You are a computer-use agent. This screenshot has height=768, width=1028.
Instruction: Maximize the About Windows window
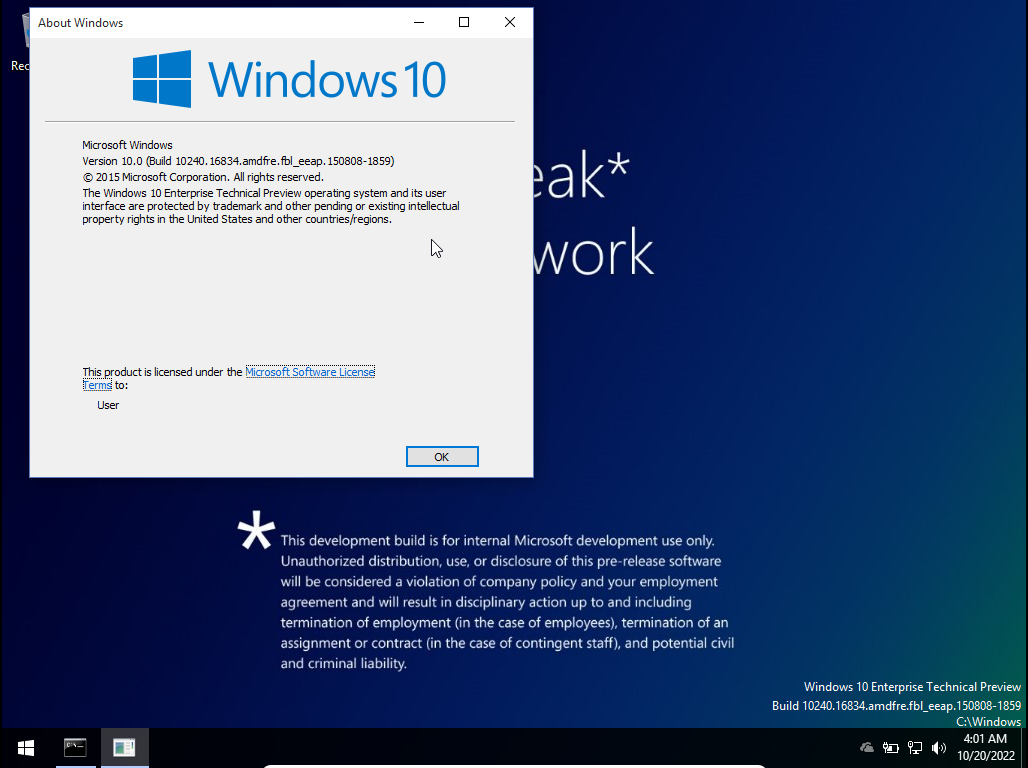pos(464,22)
